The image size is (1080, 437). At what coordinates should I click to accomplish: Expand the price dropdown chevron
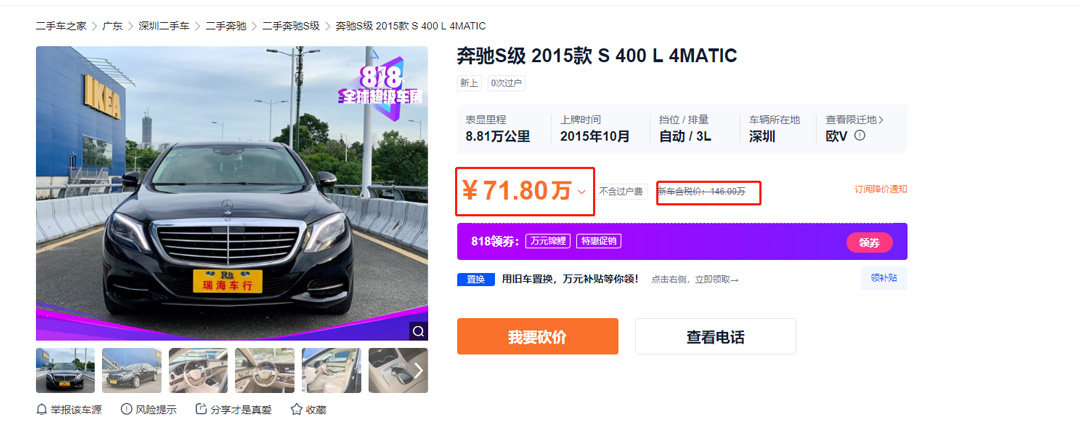(582, 192)
